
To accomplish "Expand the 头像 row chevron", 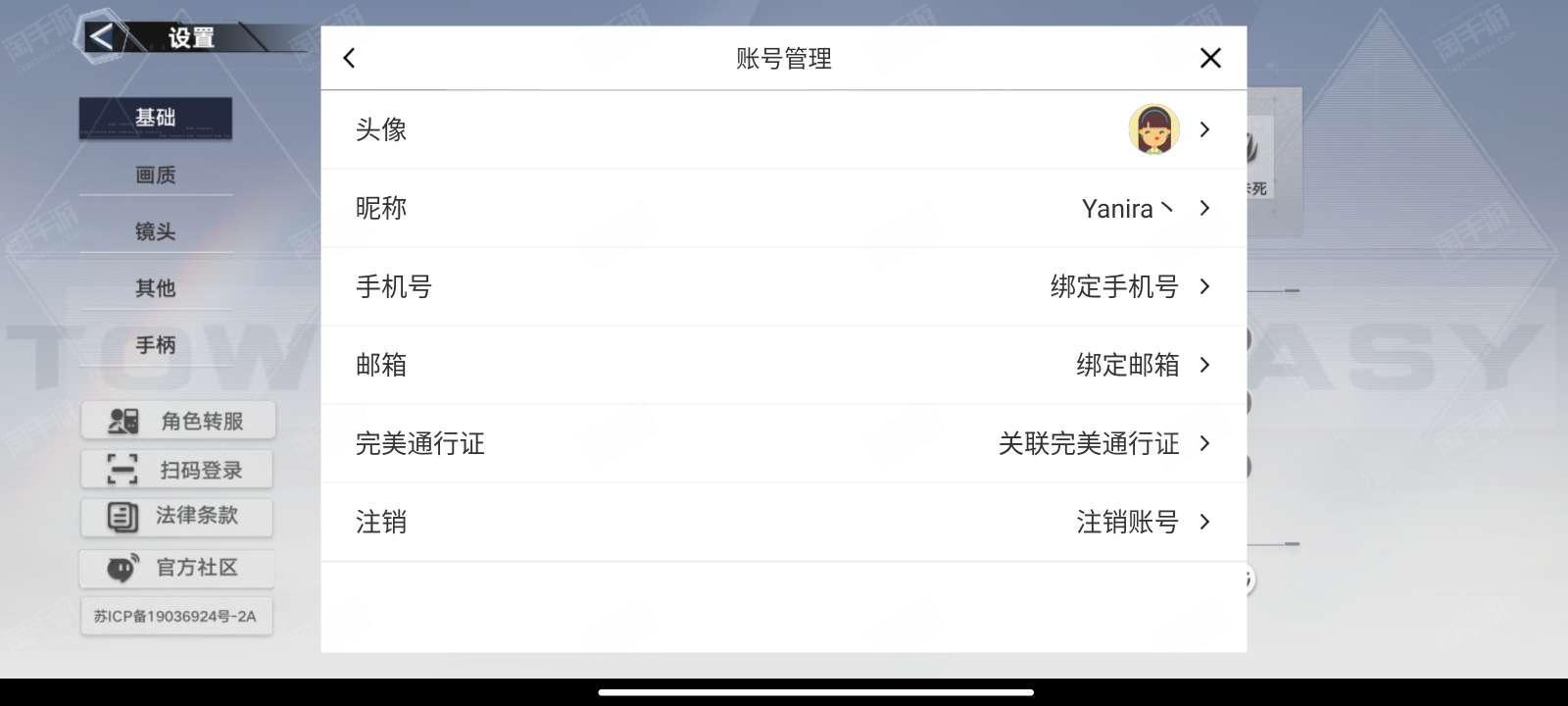I will click(x=1204, y=129).
